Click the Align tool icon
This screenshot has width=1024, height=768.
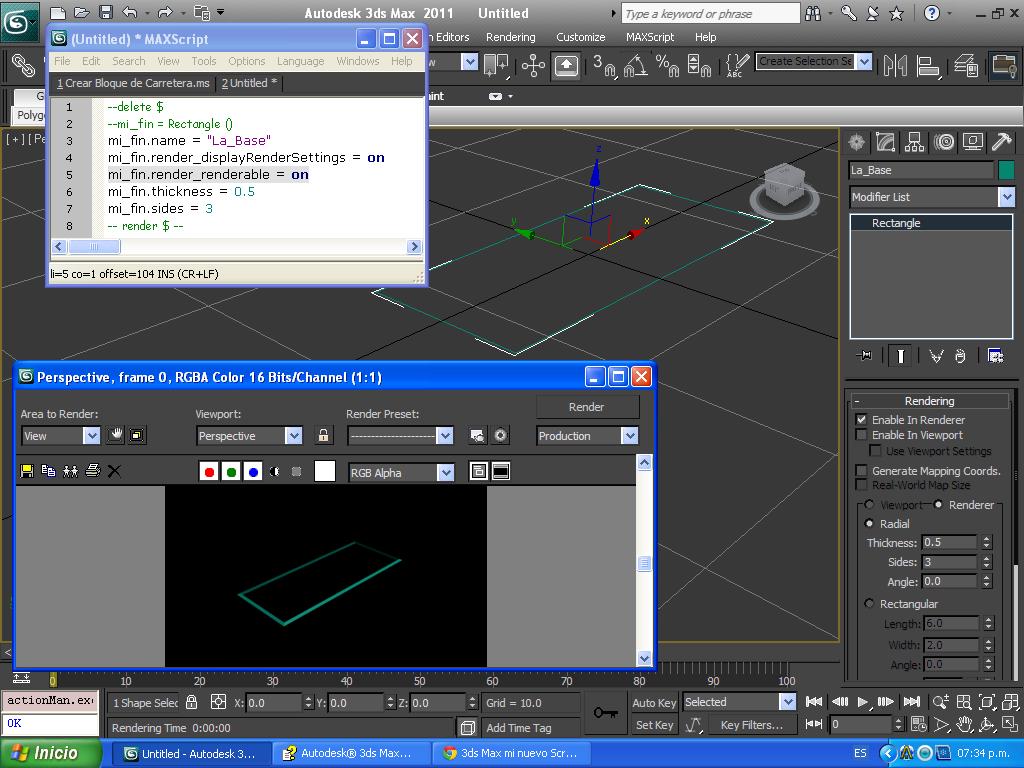click(x=928, y=65)
